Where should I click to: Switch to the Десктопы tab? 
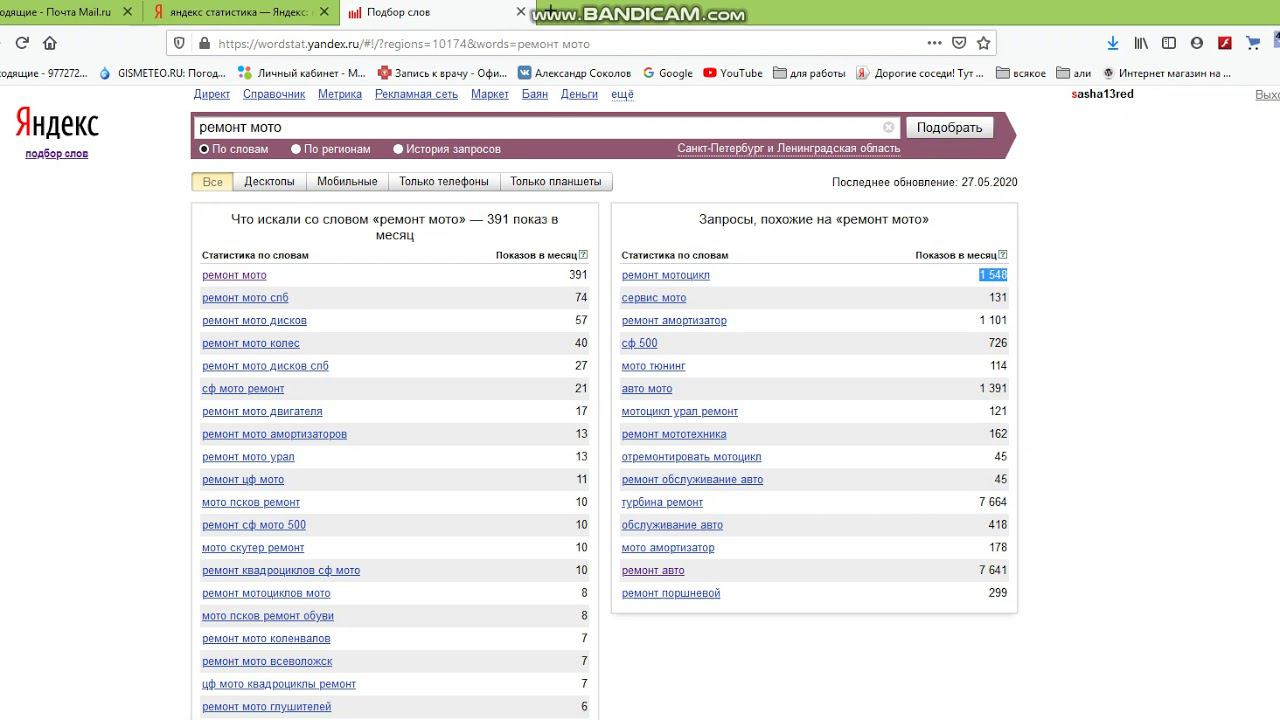click(269, 182)
